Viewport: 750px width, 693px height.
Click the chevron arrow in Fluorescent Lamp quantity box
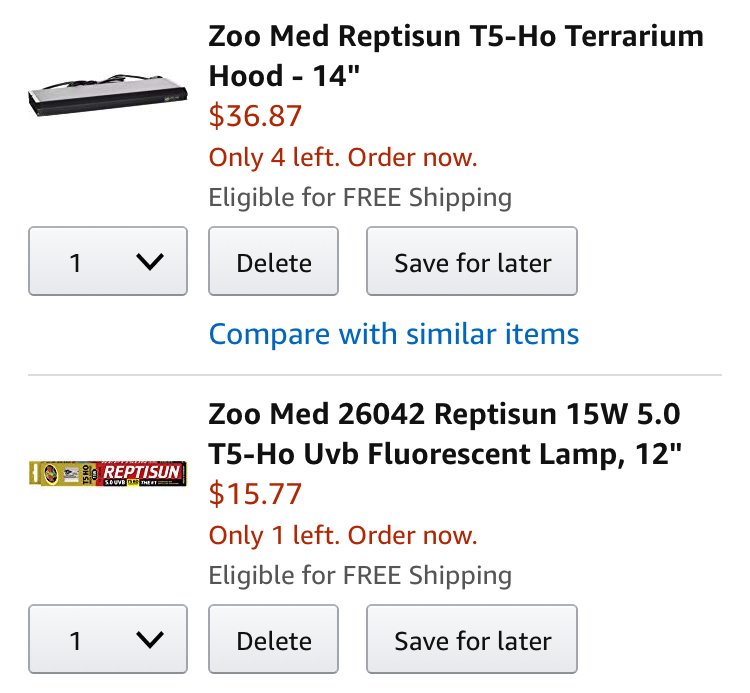click(149, 640)
